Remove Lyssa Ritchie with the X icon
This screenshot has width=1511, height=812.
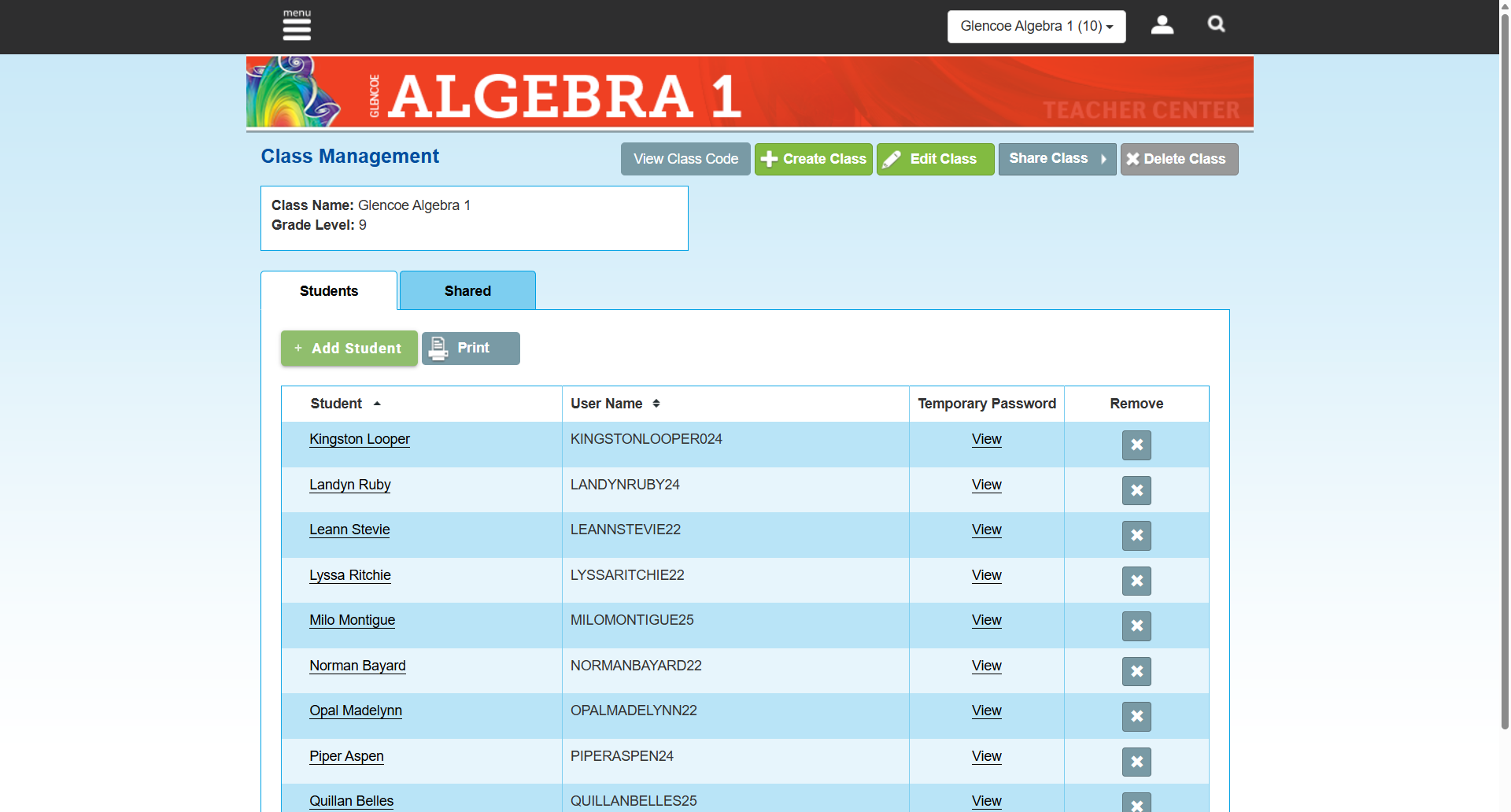[1136, 581]
